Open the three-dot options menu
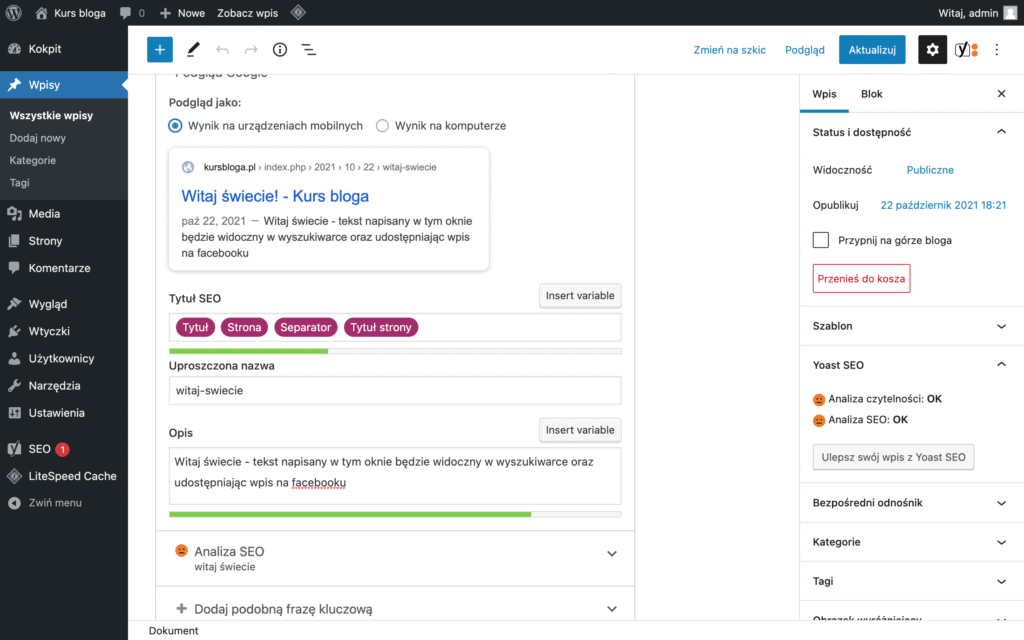The image size is (1024, 640). [x=997, y=50]
